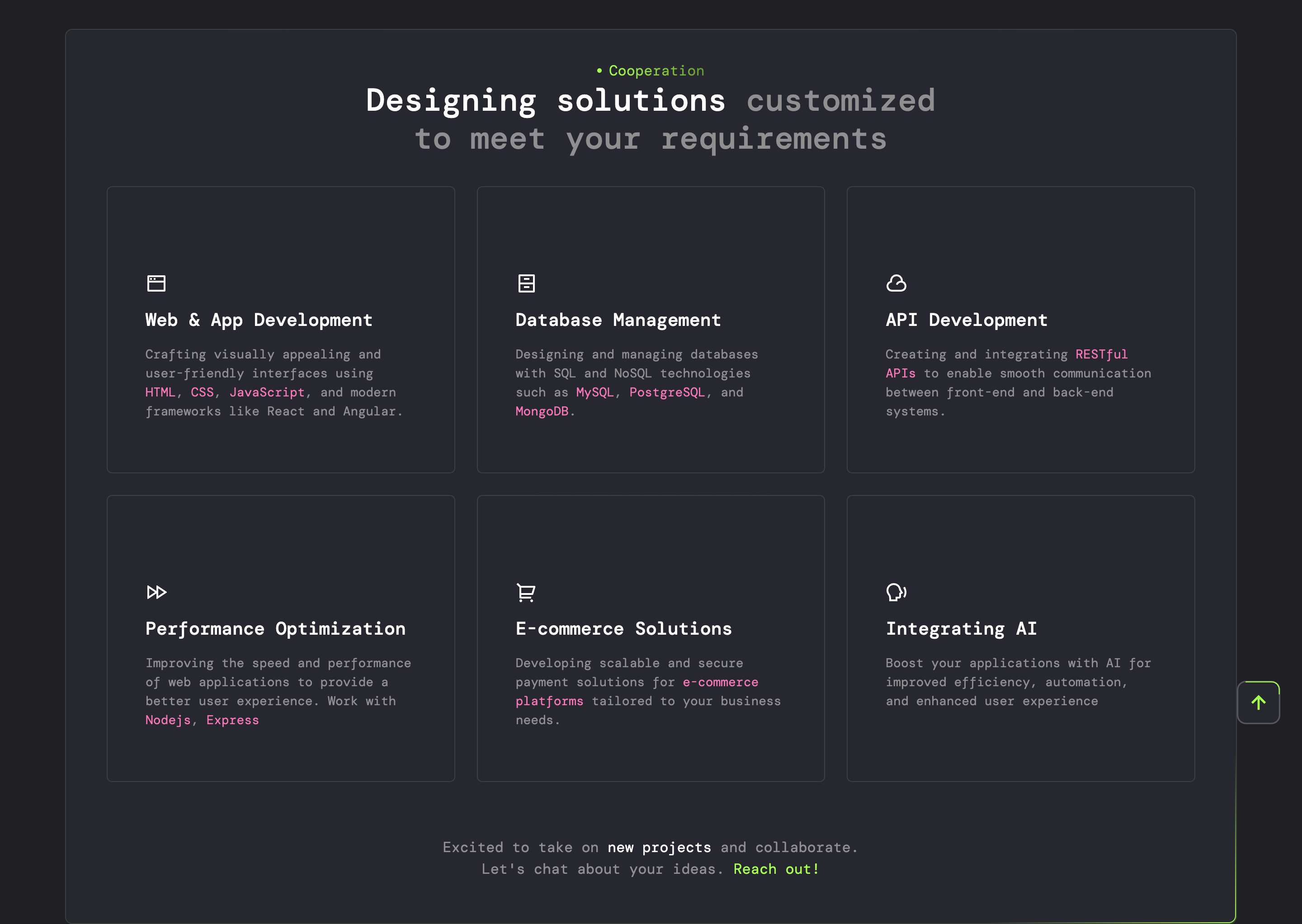This screenshot has width=1302, height=924.
Task: Click the browser window icon above Web & App Development
Action: click(x=156, y=283)
